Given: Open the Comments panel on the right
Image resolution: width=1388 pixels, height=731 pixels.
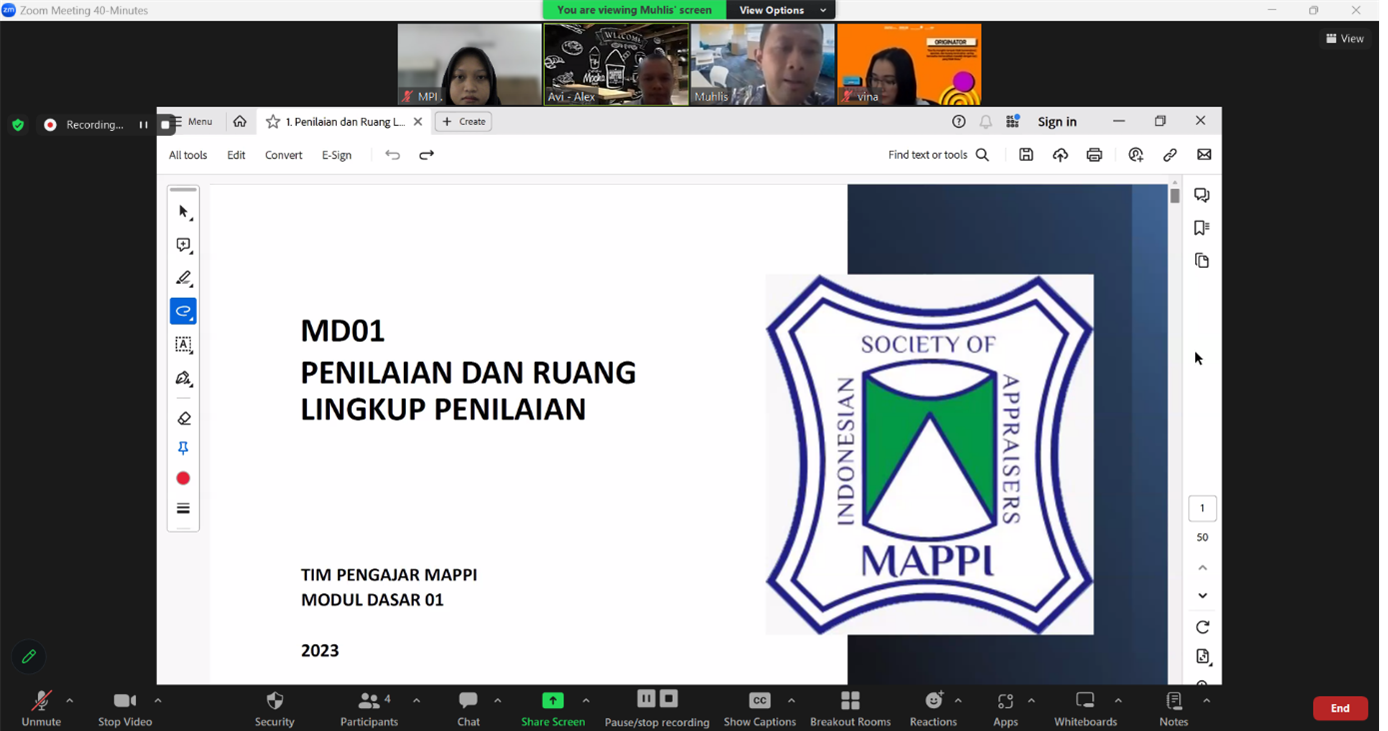Looking at the screenshot, I should [x=1201, y=194].
